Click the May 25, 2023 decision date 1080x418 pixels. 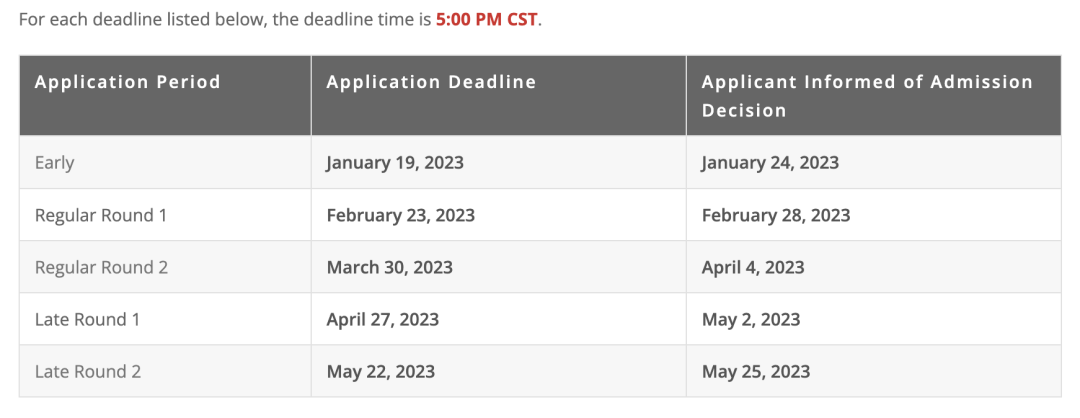pyautogui.click(x=756, y=371)
